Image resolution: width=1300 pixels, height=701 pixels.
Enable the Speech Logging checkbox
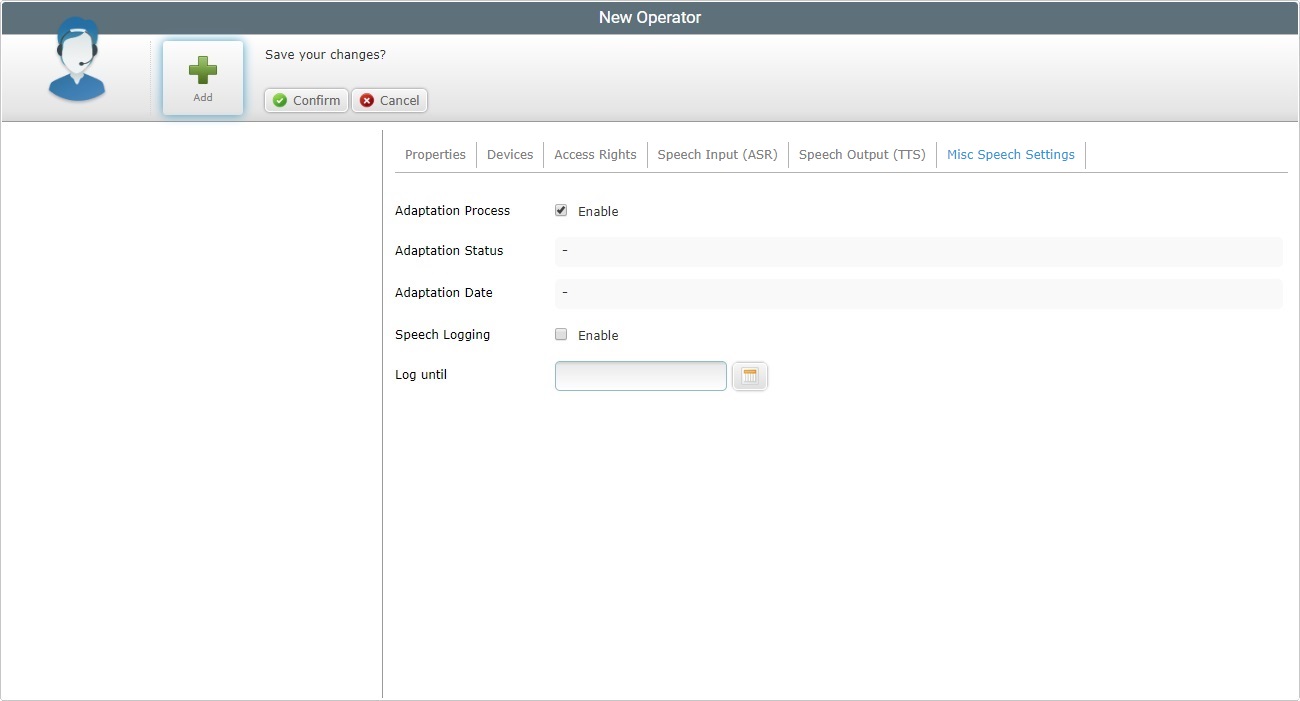tap(561, 335)
